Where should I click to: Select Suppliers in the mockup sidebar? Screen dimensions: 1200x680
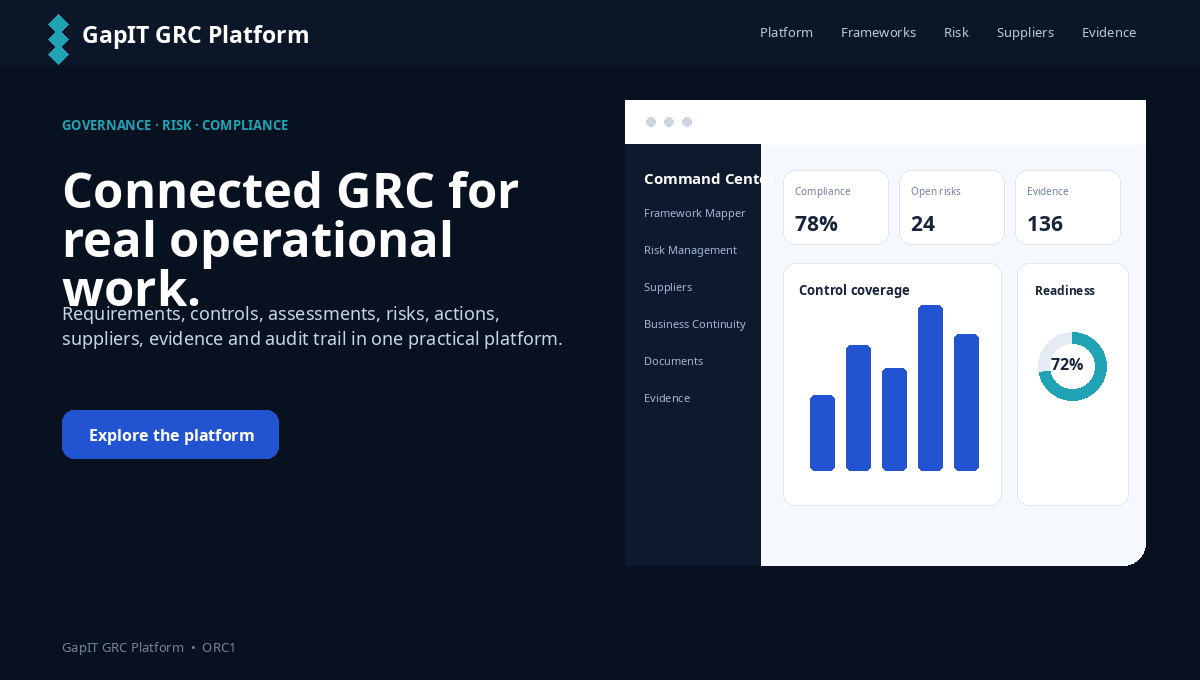[x=668, y=287]
